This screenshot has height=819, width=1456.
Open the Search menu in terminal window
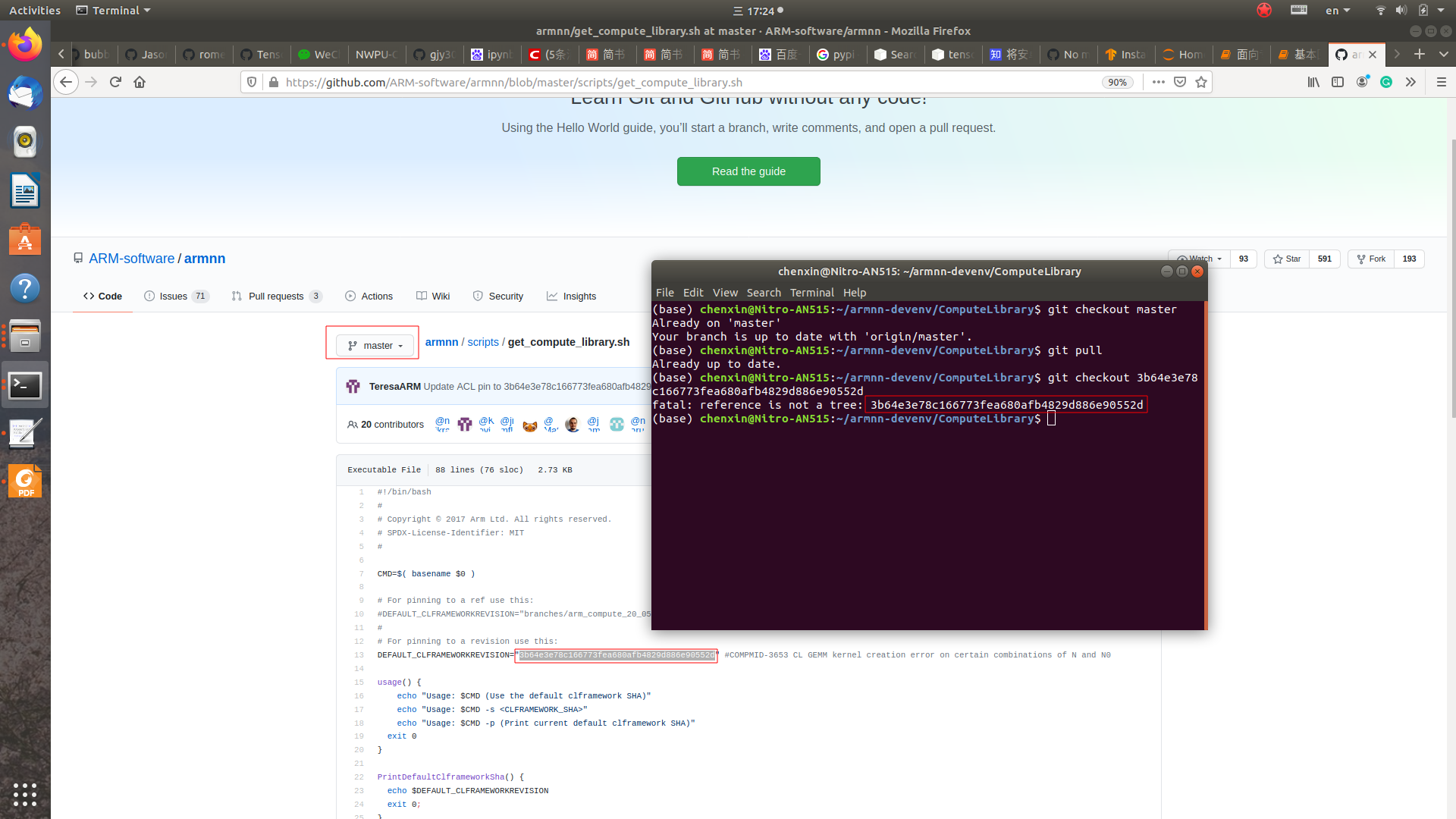pyautogui.click(x=764, y=293)
